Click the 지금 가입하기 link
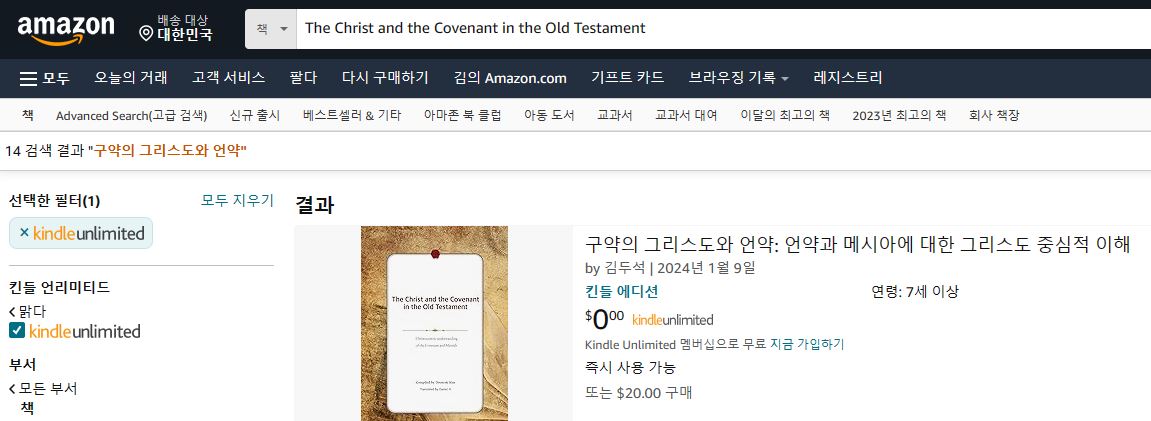The height and width of the screenshot is (421, 1151). point(807,344)
